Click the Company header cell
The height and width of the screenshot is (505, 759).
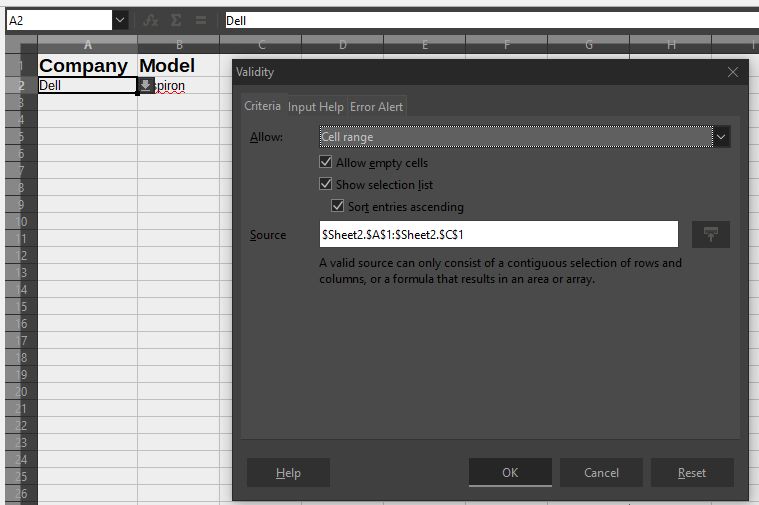coord(88,65)
